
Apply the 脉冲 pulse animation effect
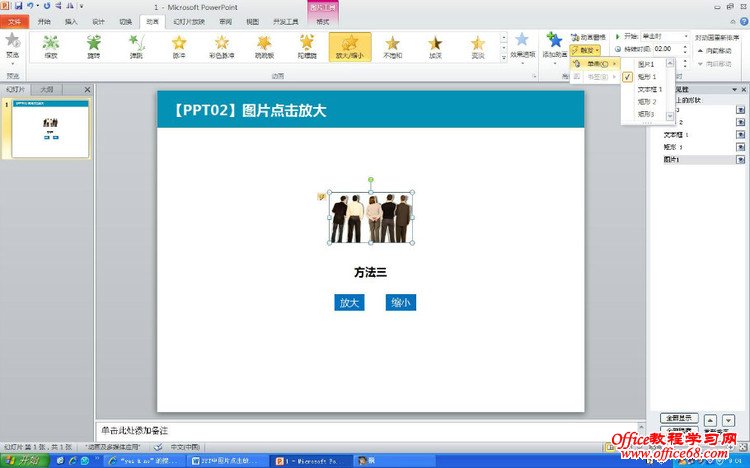click(179, 47)
